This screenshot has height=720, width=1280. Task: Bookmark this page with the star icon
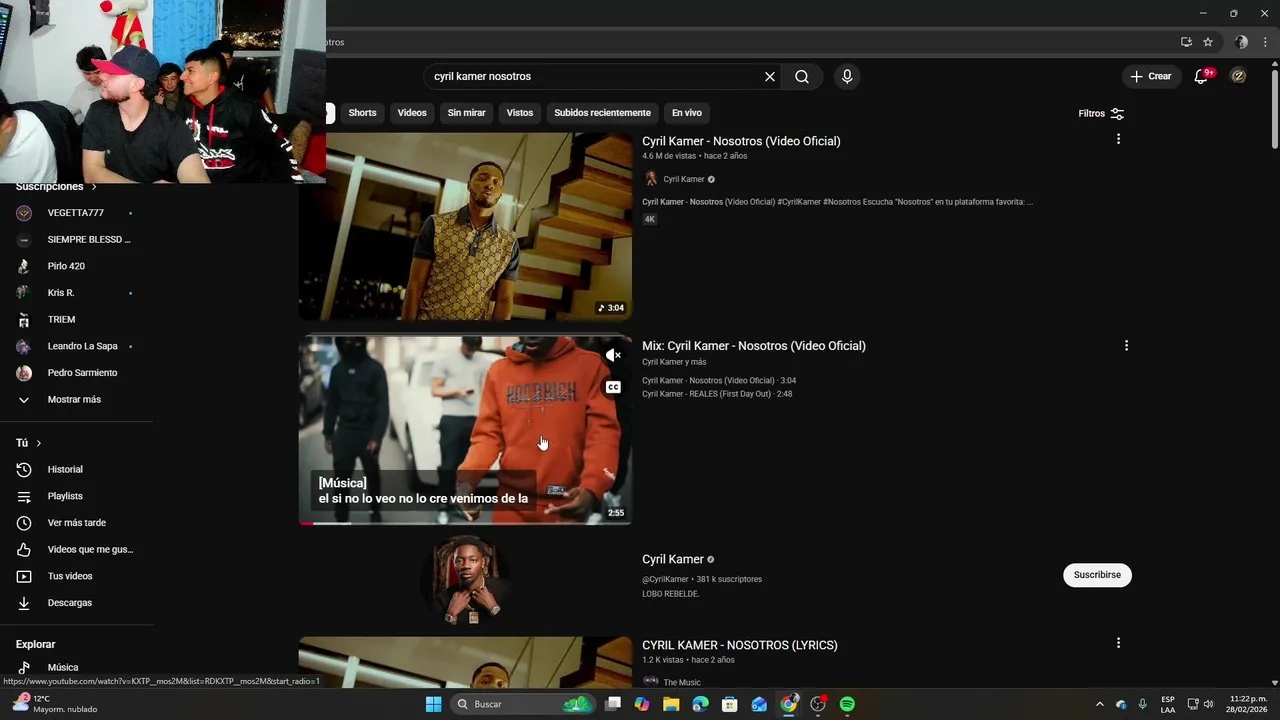[x=1208, y=42]
